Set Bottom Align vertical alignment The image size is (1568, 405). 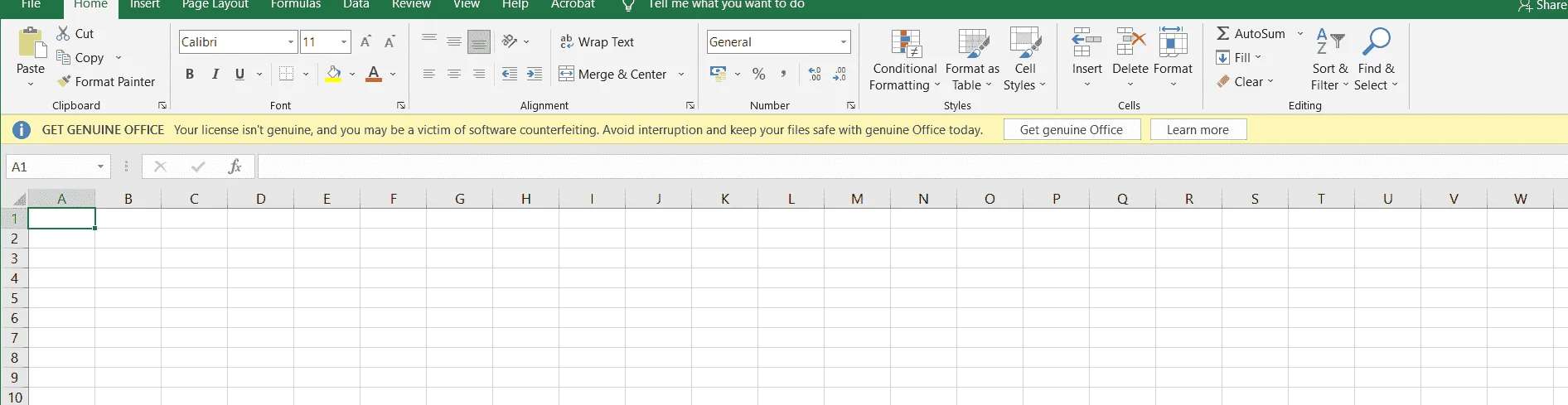click(x=479, y=41)
